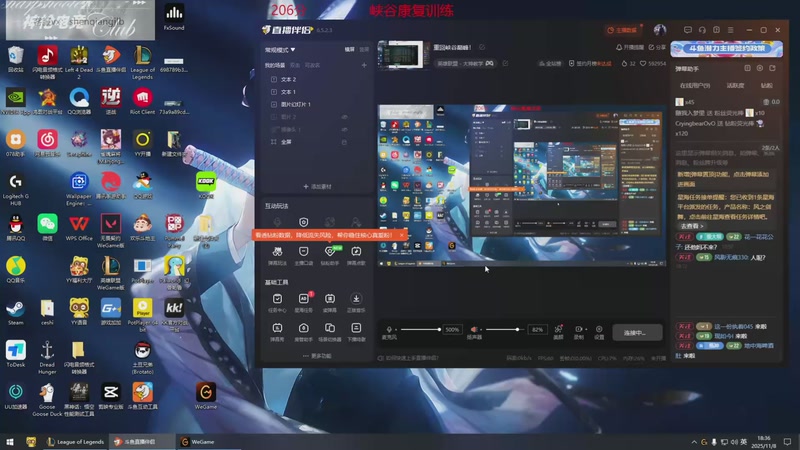Select the 活跃度 tab in danmu panel
Screen dimensions: 800x450
(735, 86)
